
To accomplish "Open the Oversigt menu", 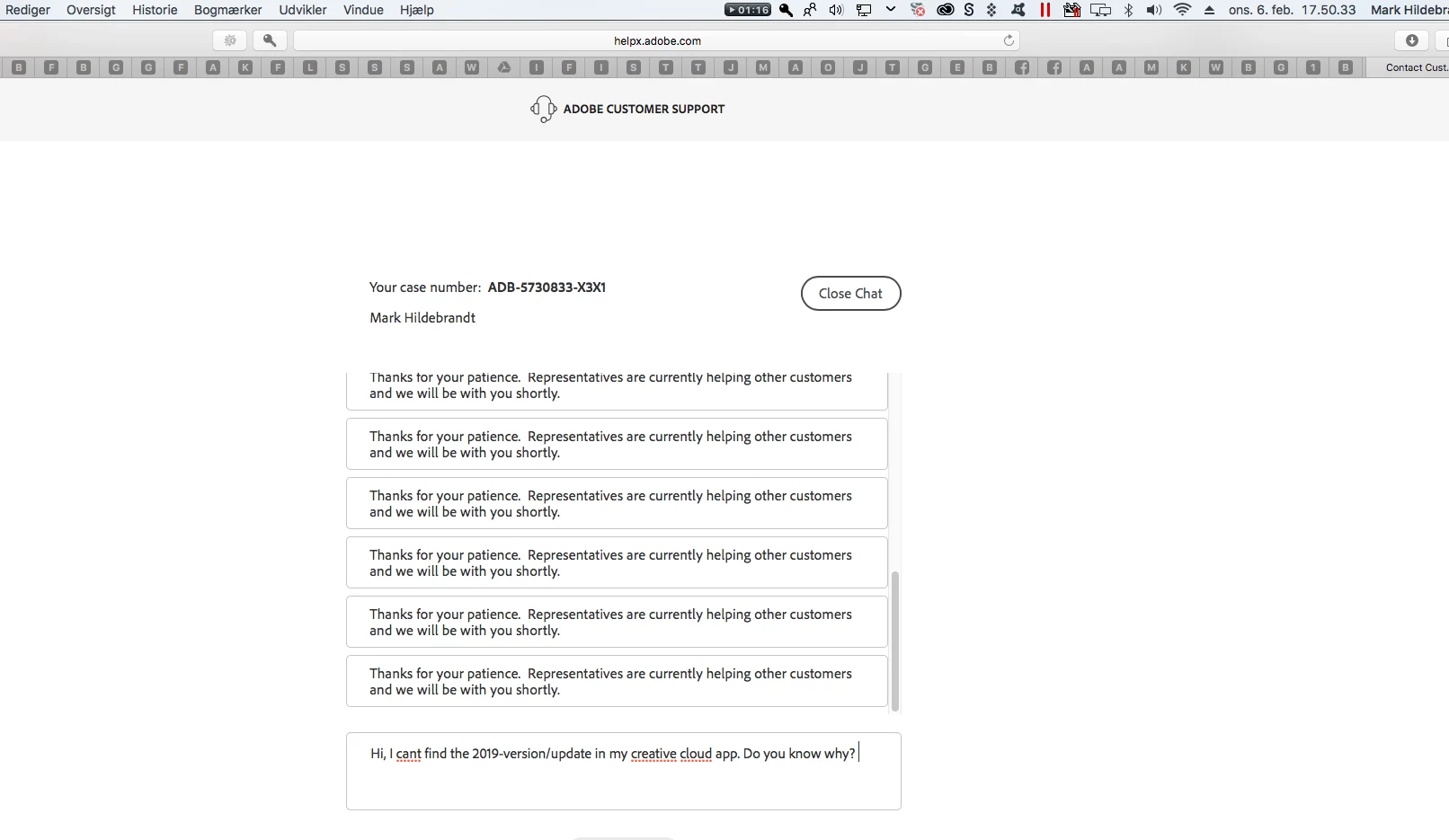I will tap(91, 10).
